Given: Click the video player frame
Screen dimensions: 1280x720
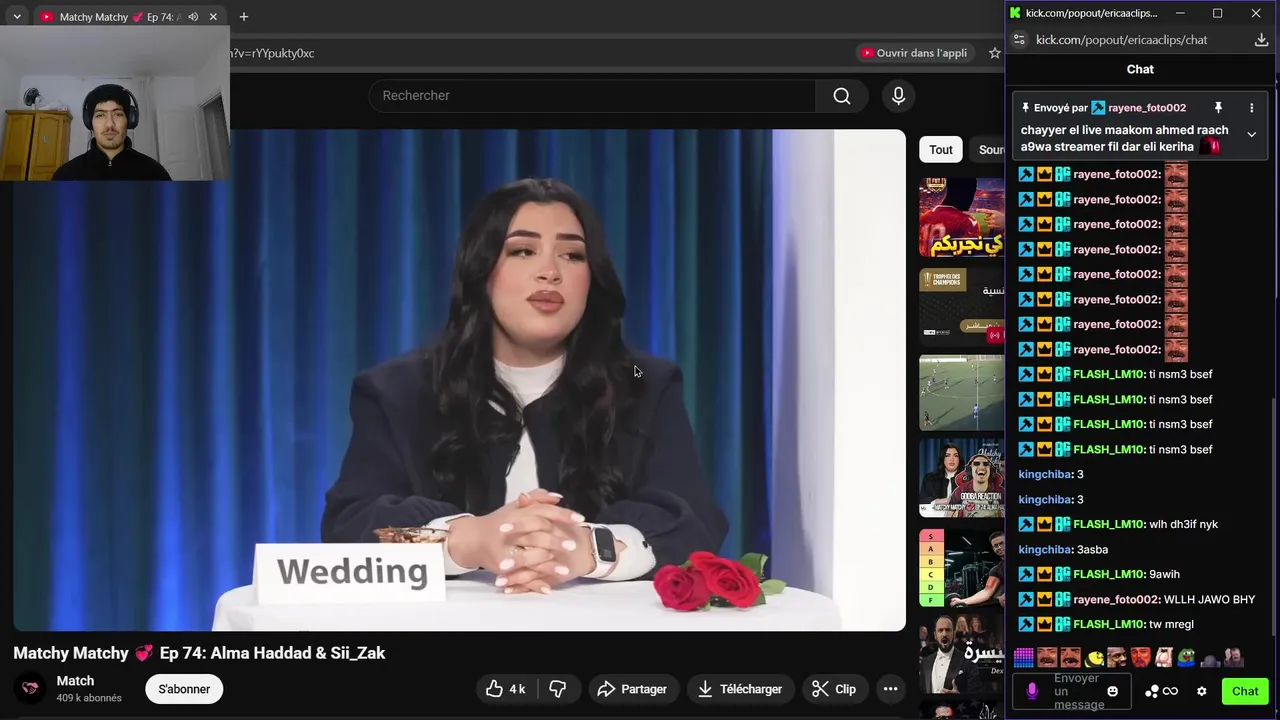Looking at the screenshot, I should pos(460,380).
